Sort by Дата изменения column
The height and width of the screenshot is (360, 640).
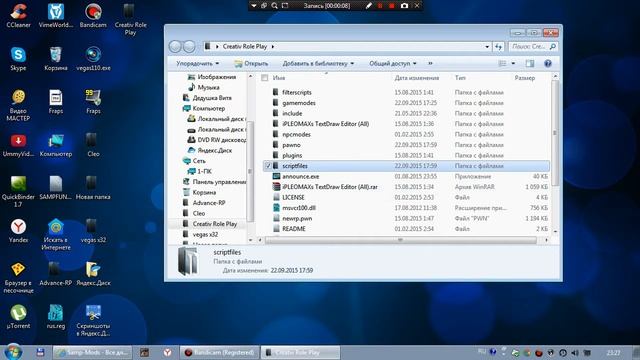(417, 78)
